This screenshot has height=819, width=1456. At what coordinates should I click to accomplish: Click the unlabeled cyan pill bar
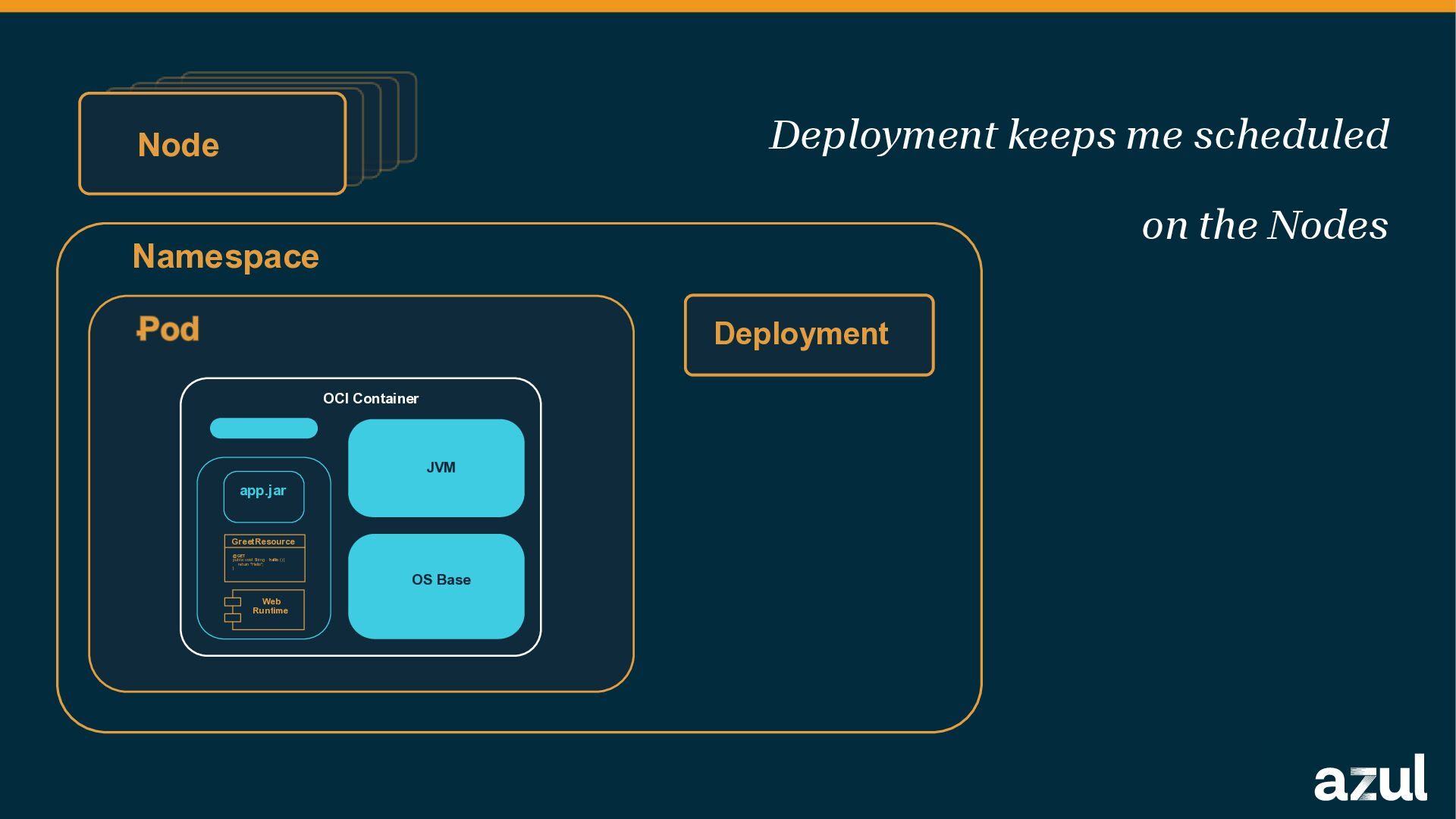coord(264,428)
